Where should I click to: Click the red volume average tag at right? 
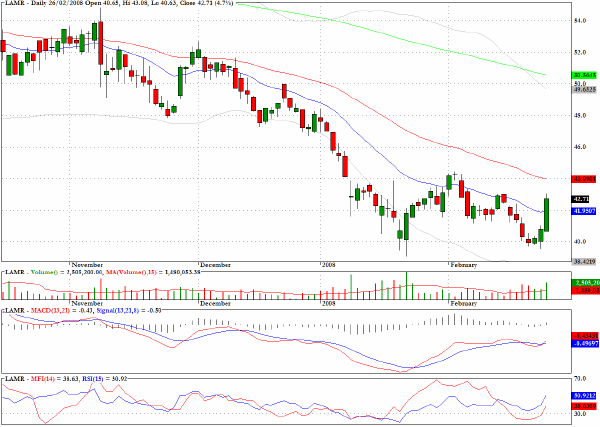coord(585,290)
